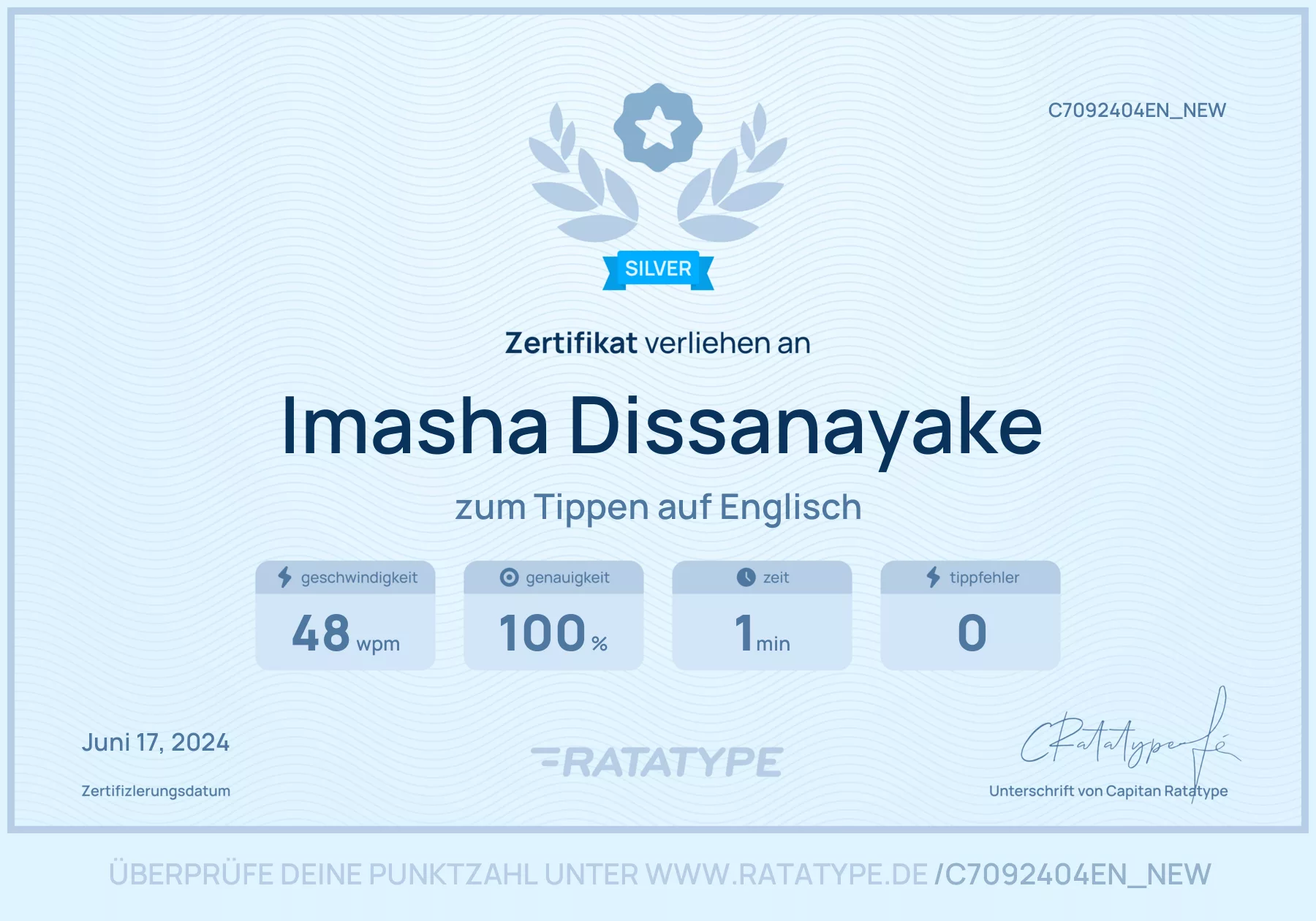
Task: Click the lightning bolt icon beside geschwindigkeit
Action: [284, 577]
